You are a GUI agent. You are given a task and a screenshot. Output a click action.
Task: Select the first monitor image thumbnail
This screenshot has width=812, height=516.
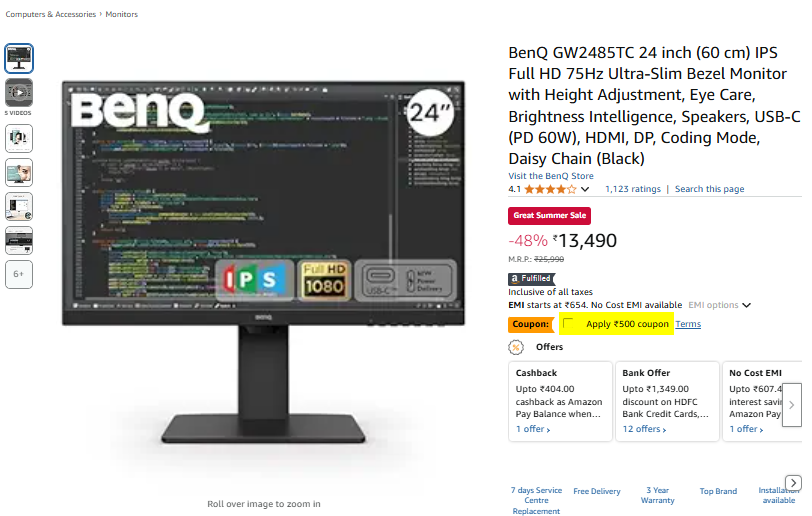coord(19,59)
